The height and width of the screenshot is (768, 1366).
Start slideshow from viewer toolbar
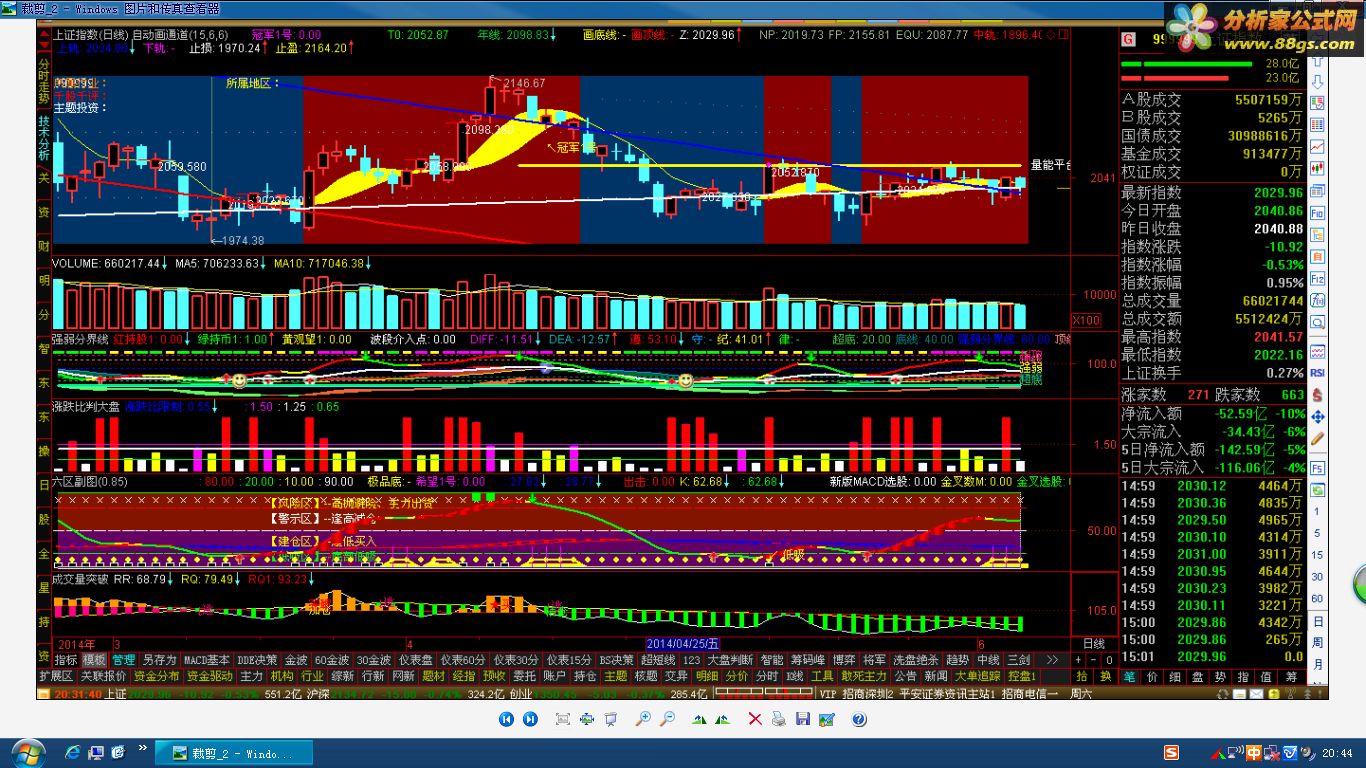[610, 718]
